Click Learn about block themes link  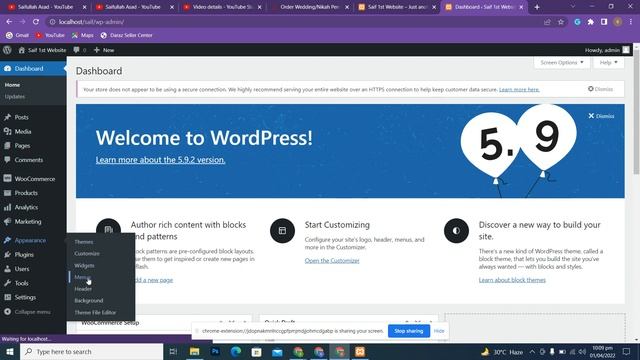(512, 280)
